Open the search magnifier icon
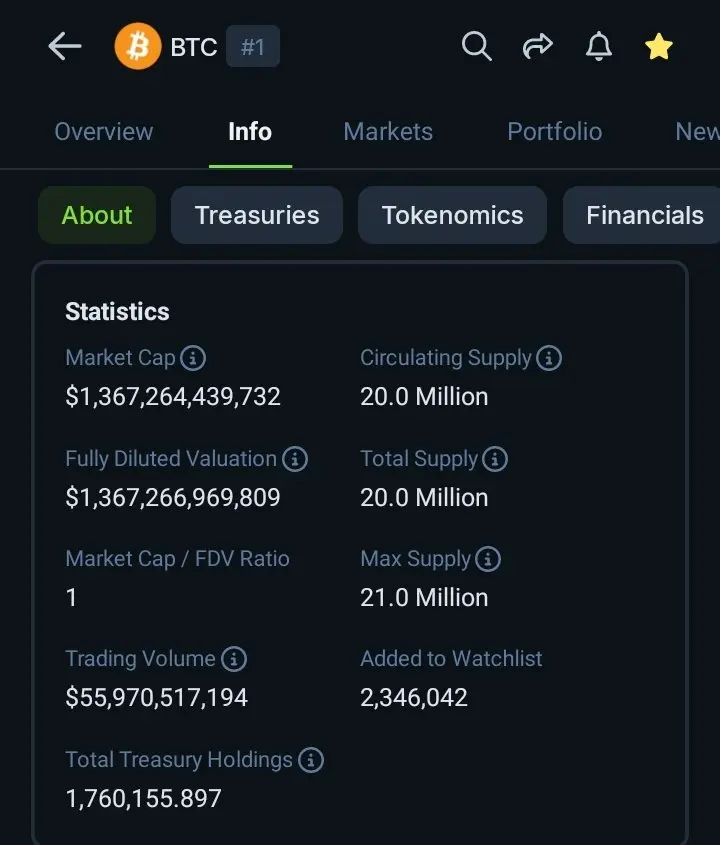The height and width of the screenshot is (845, 720). [x=477, y=46]
